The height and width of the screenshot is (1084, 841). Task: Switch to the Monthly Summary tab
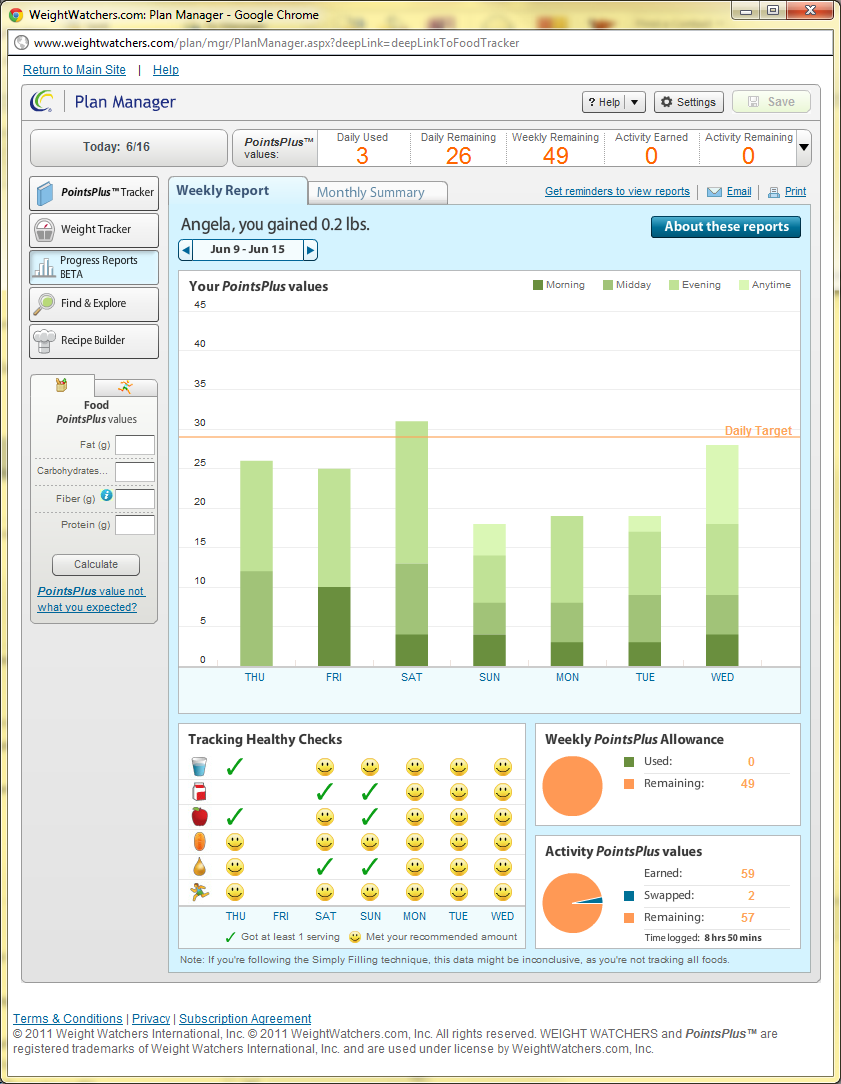click(x=371, y=192)
